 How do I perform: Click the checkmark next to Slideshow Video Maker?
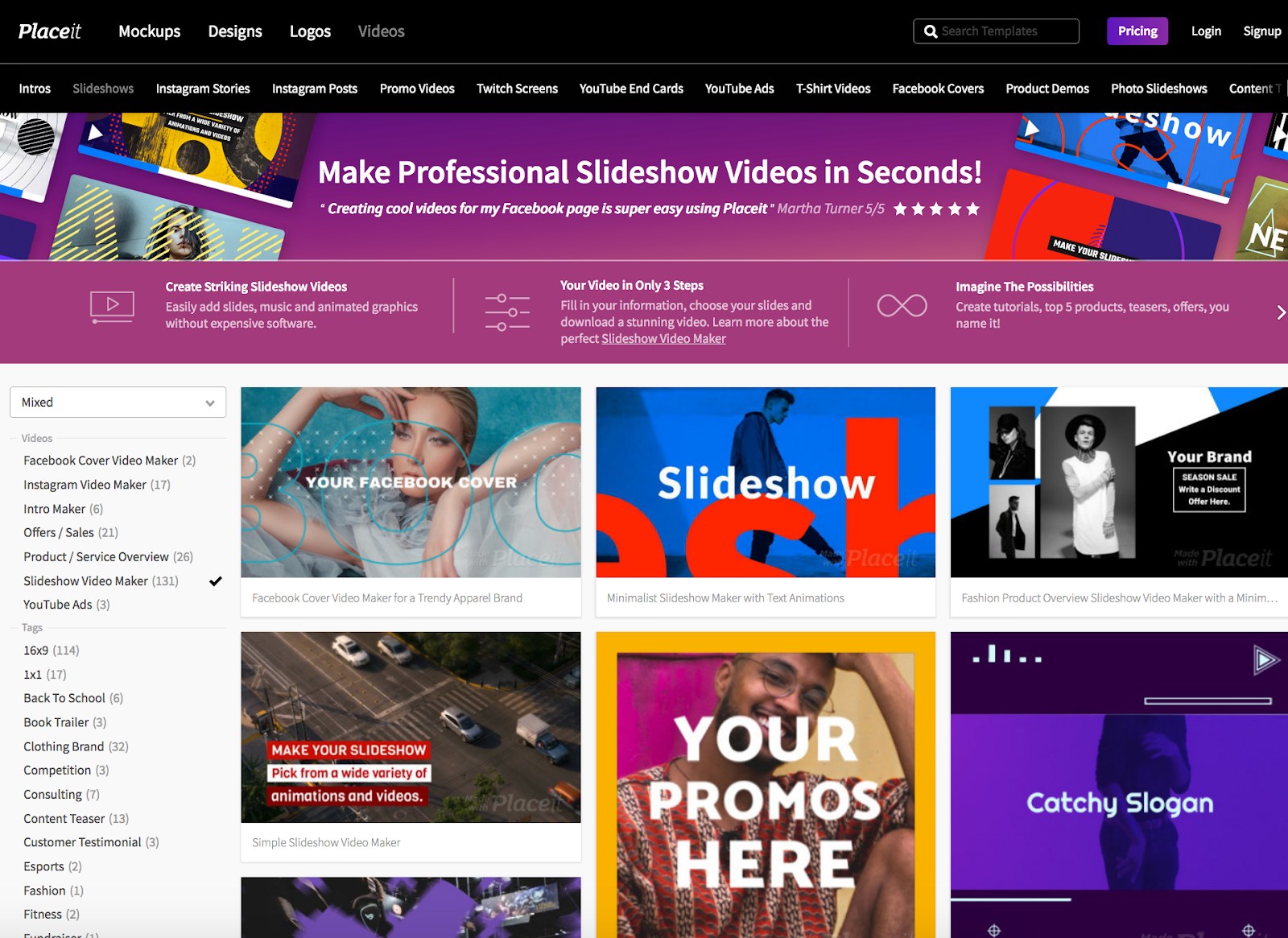216,581
